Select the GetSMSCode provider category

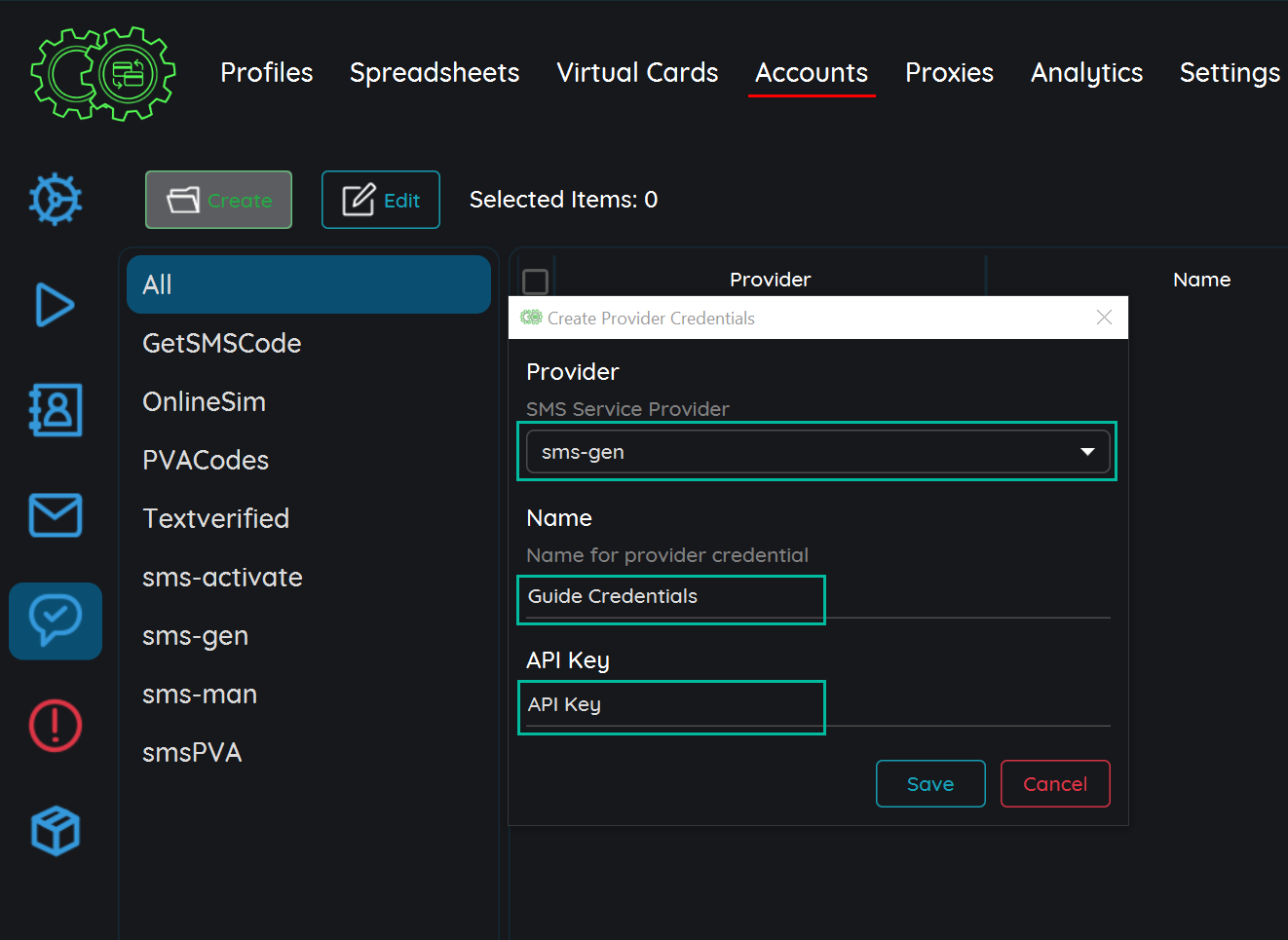[x=221, y=343]
